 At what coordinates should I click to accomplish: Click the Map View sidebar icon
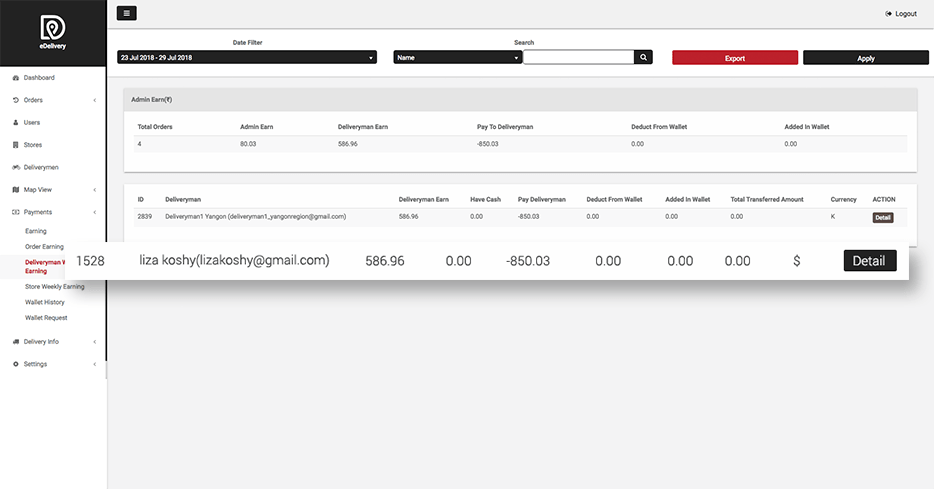tap(16, 190)
